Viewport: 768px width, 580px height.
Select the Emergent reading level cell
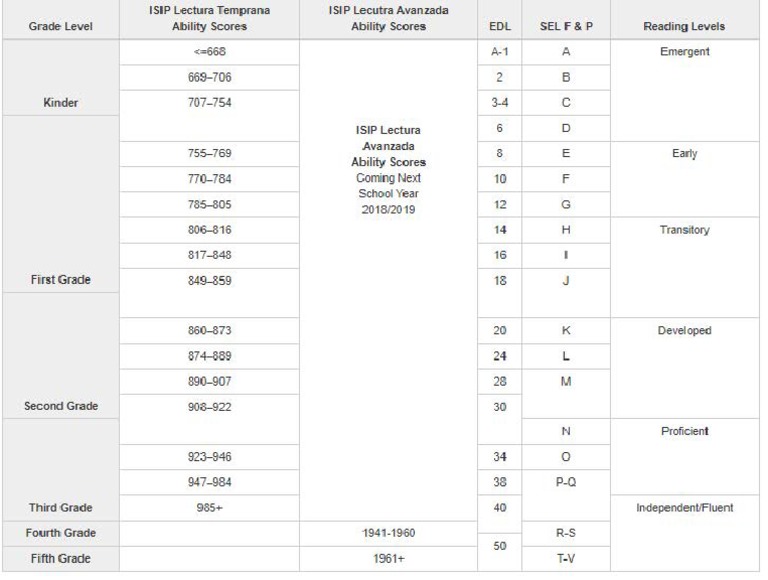tap(685, 52)
